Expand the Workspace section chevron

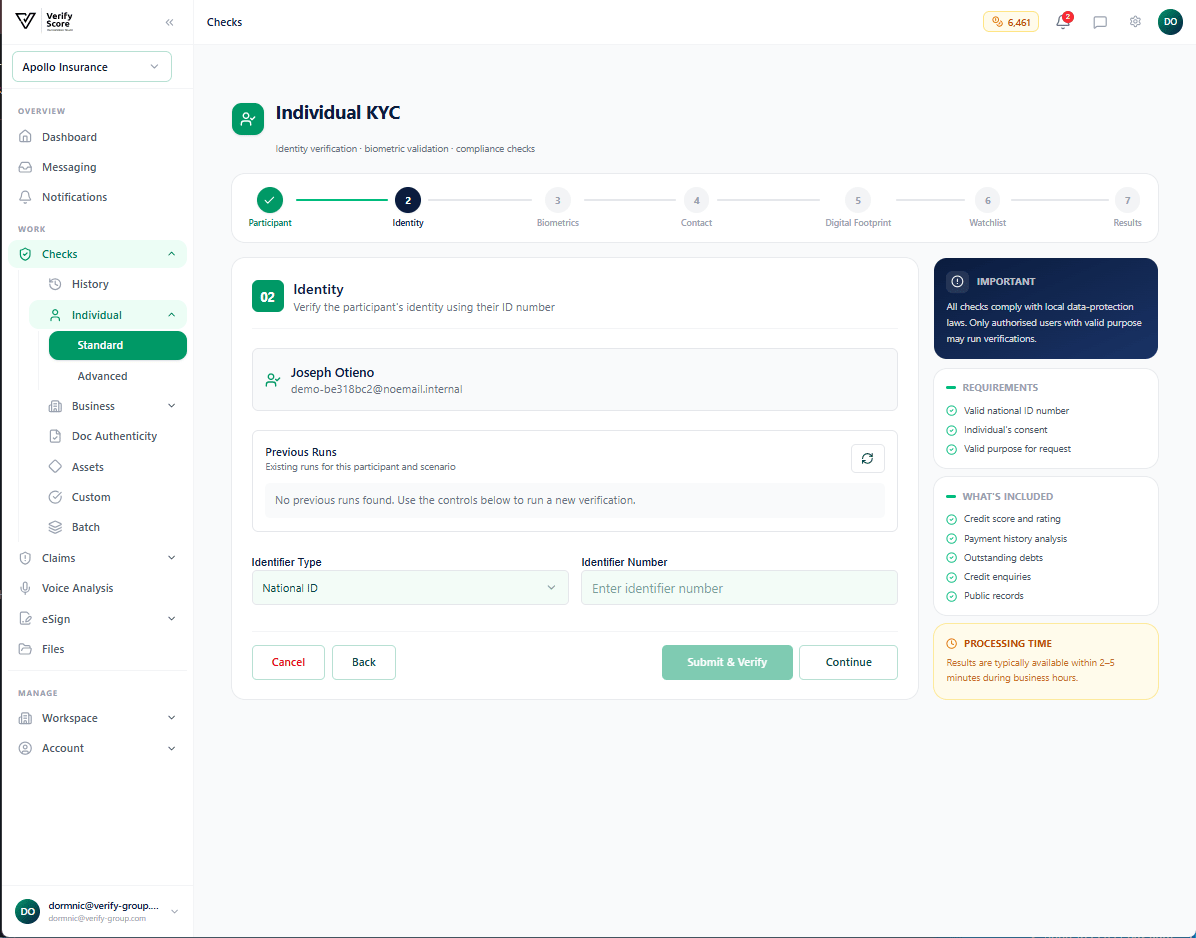tap(172, 718)
